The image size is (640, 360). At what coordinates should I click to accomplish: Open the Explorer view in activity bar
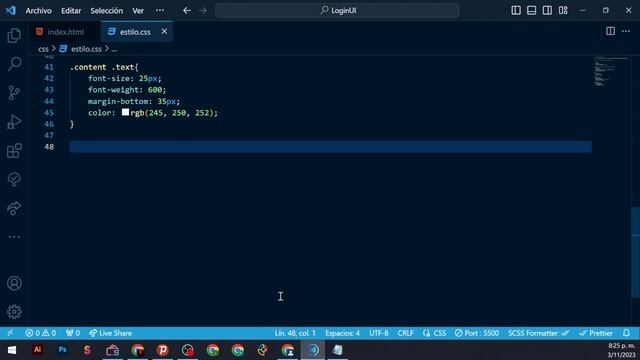pos(14,36)
